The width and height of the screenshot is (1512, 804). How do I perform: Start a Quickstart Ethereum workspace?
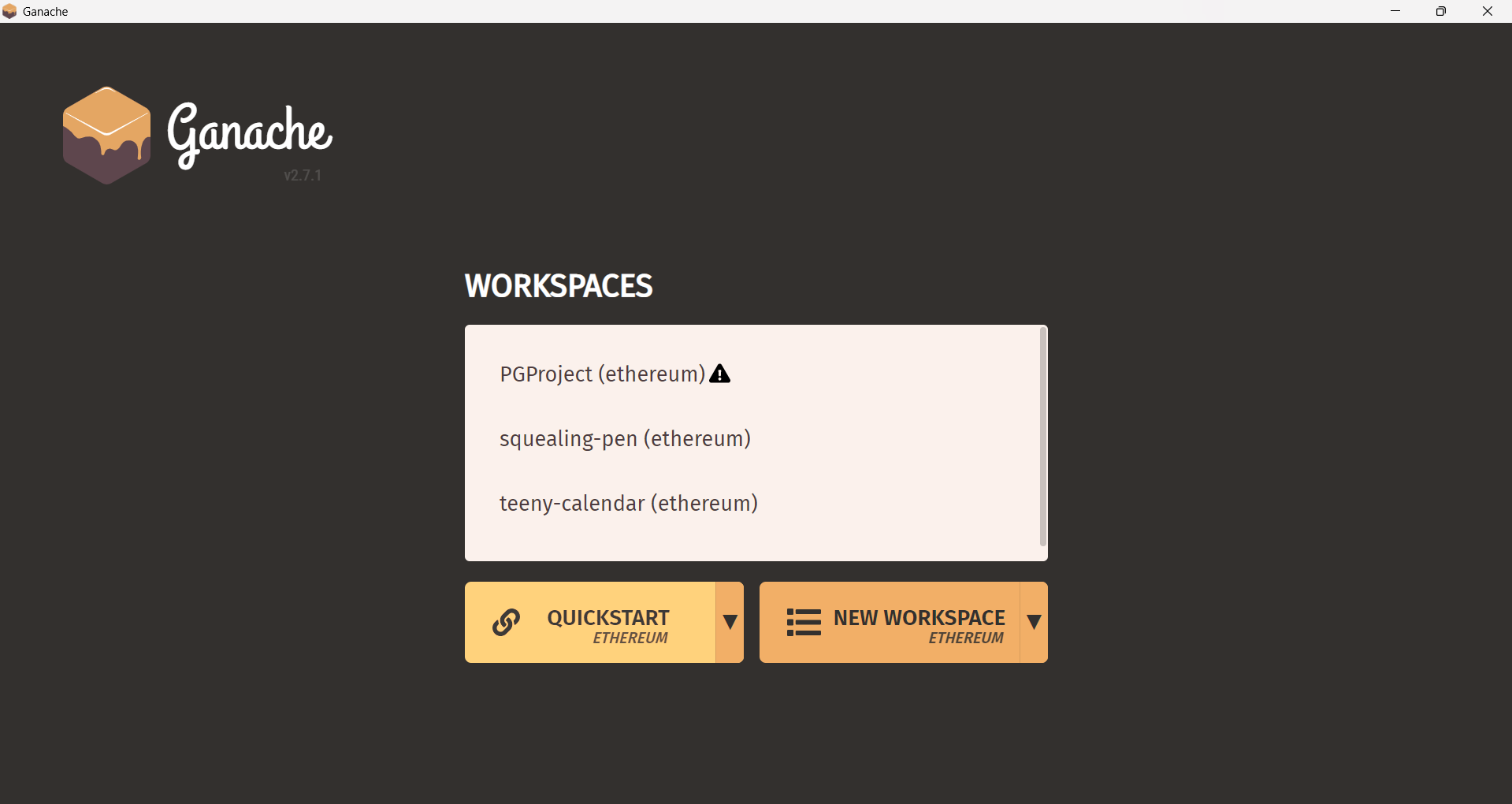[x=590, y=622]
